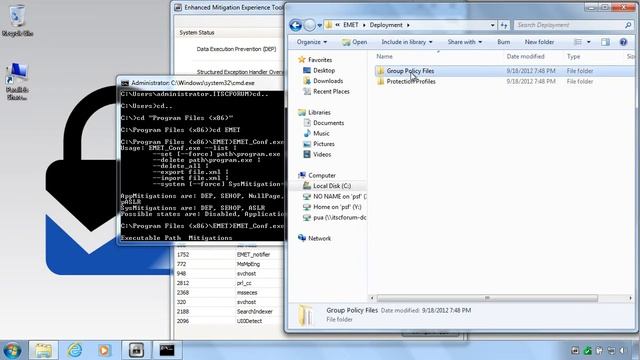Click the file list horizontal scrollbar
640x360 pixels.
pos(487,298)
